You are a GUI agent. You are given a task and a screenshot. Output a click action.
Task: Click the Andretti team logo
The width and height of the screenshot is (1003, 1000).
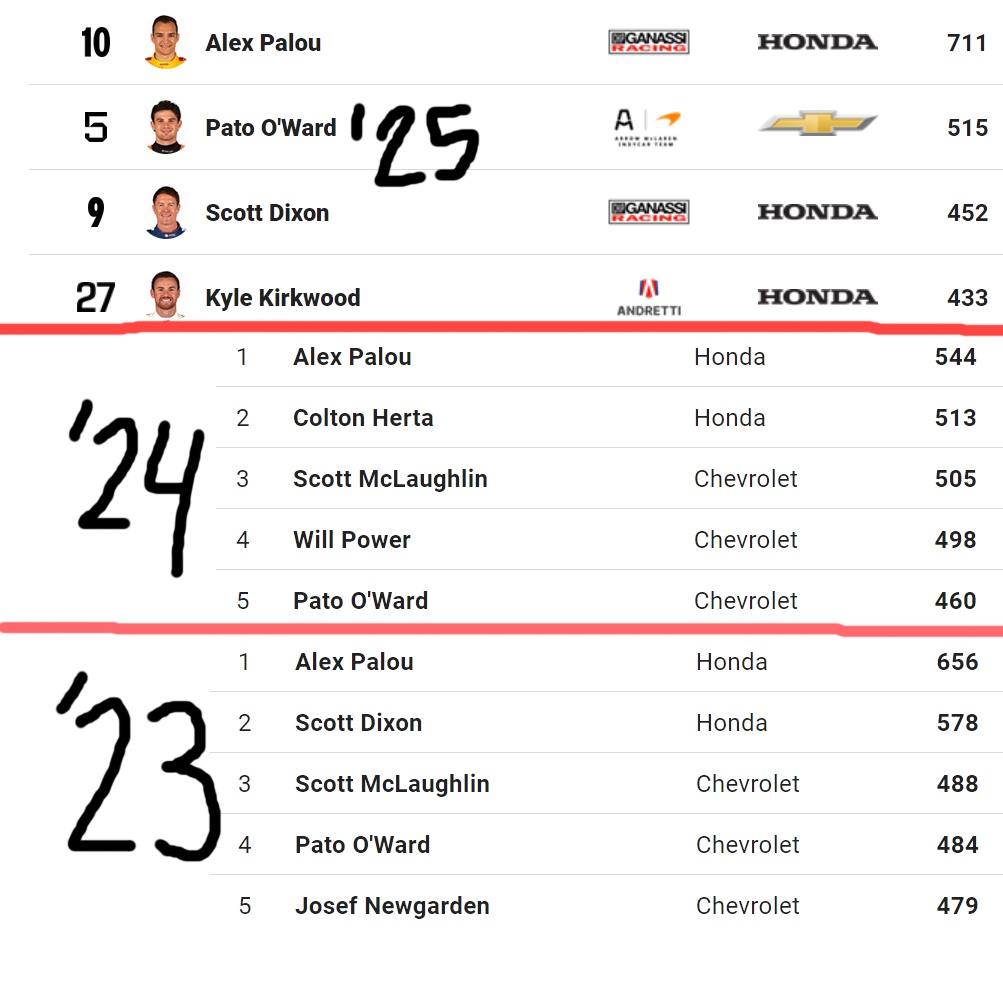point(649,297)
